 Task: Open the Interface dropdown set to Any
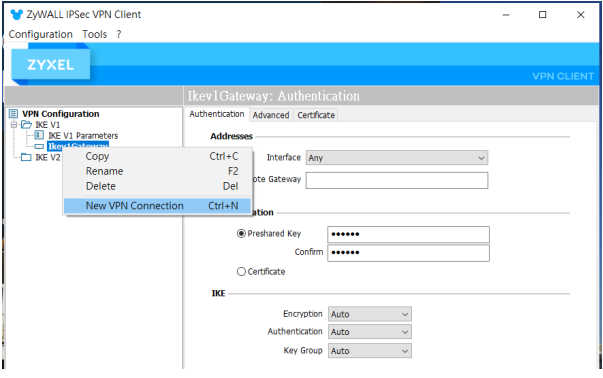pos(397,158)
